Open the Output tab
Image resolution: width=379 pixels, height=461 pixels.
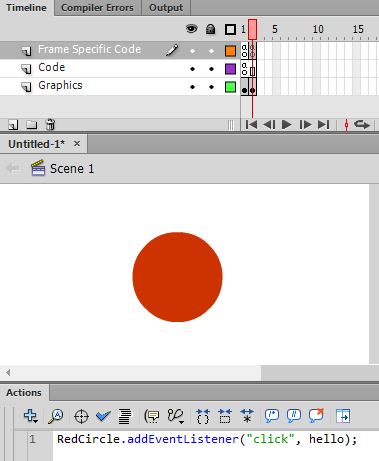(x=166, y=8)
